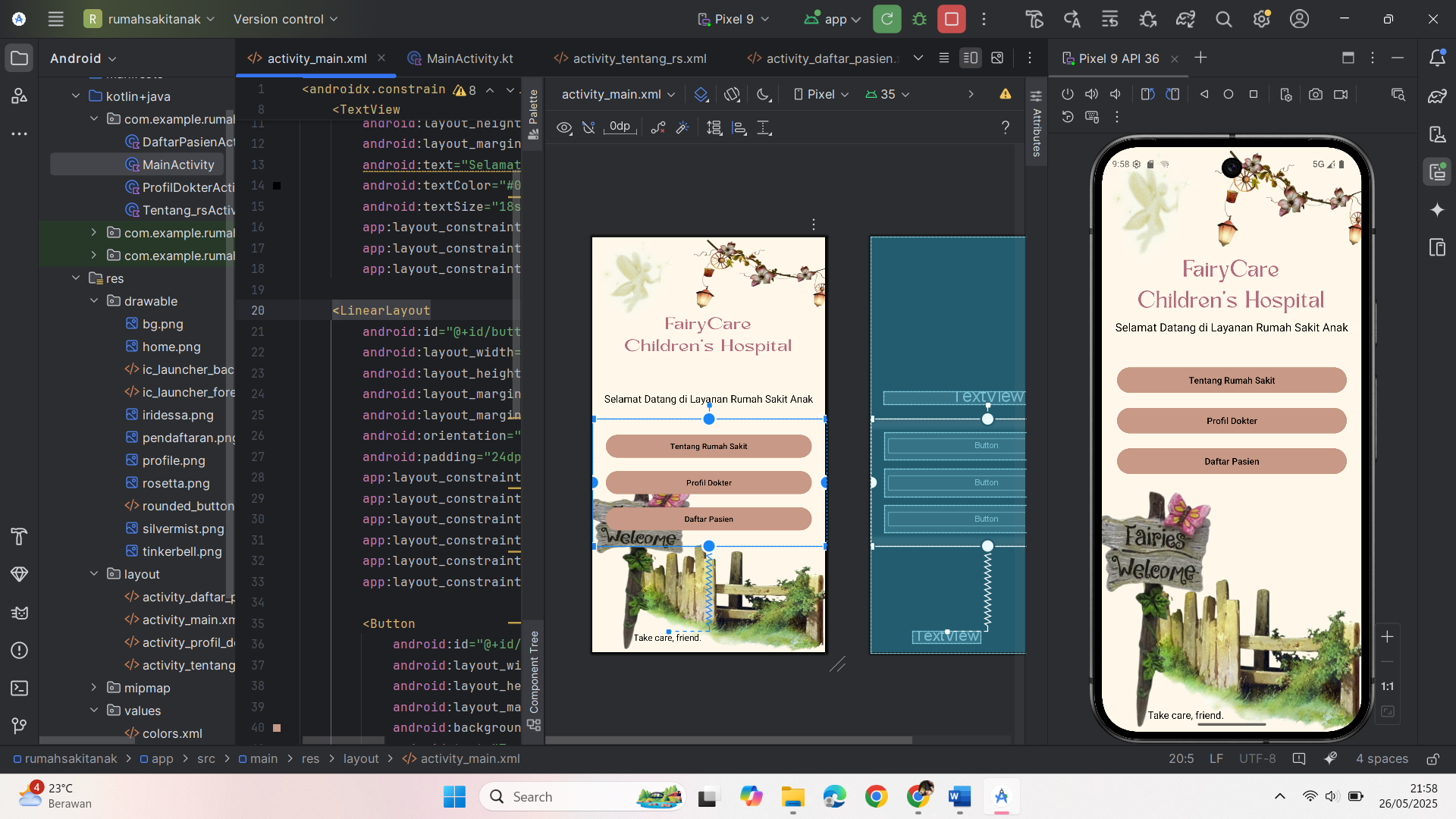Switch to MainActivity.kt tab
This screenshot has height=819, width=1456.
469,58
